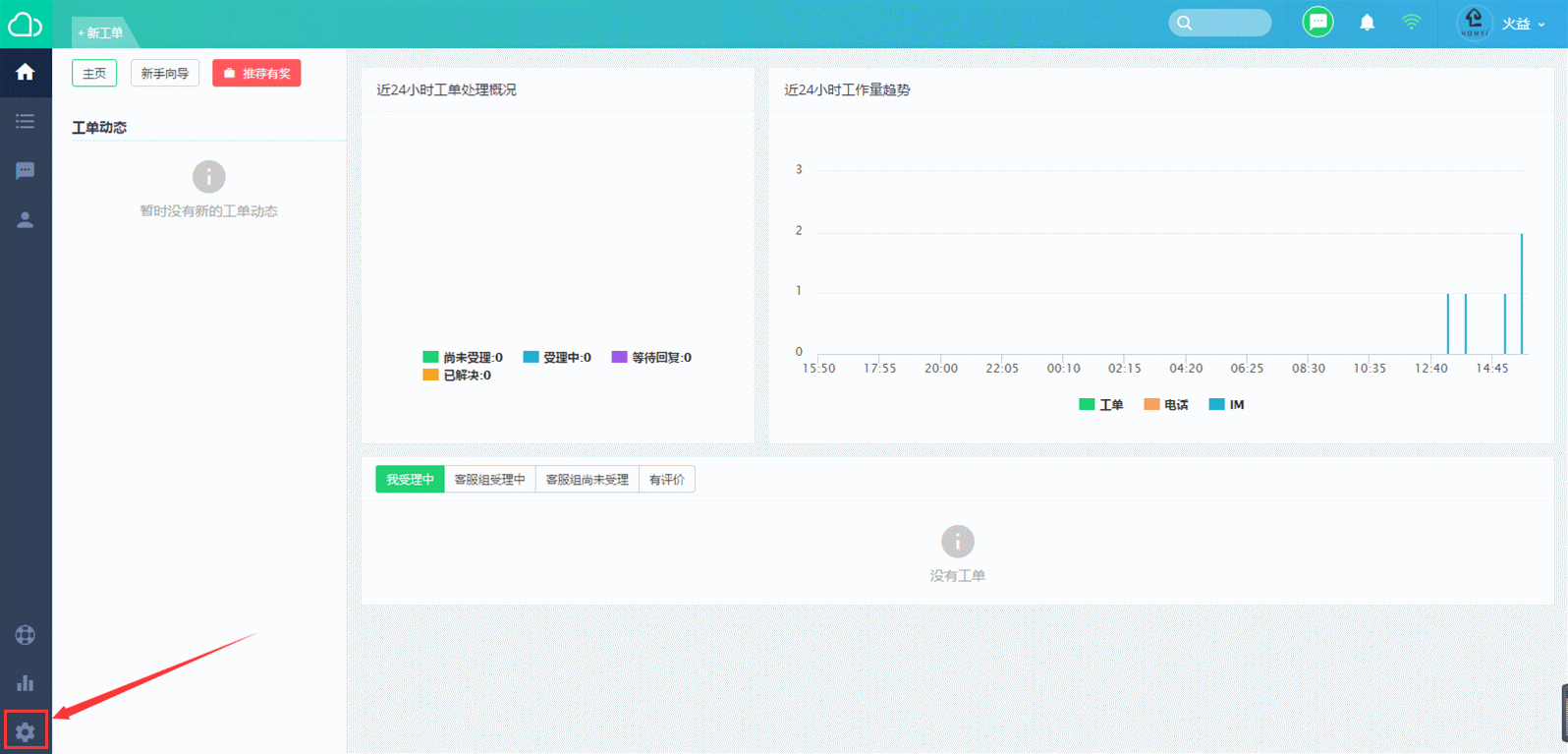Click the Wi-Fi connection status icon

click(1411, 23)
